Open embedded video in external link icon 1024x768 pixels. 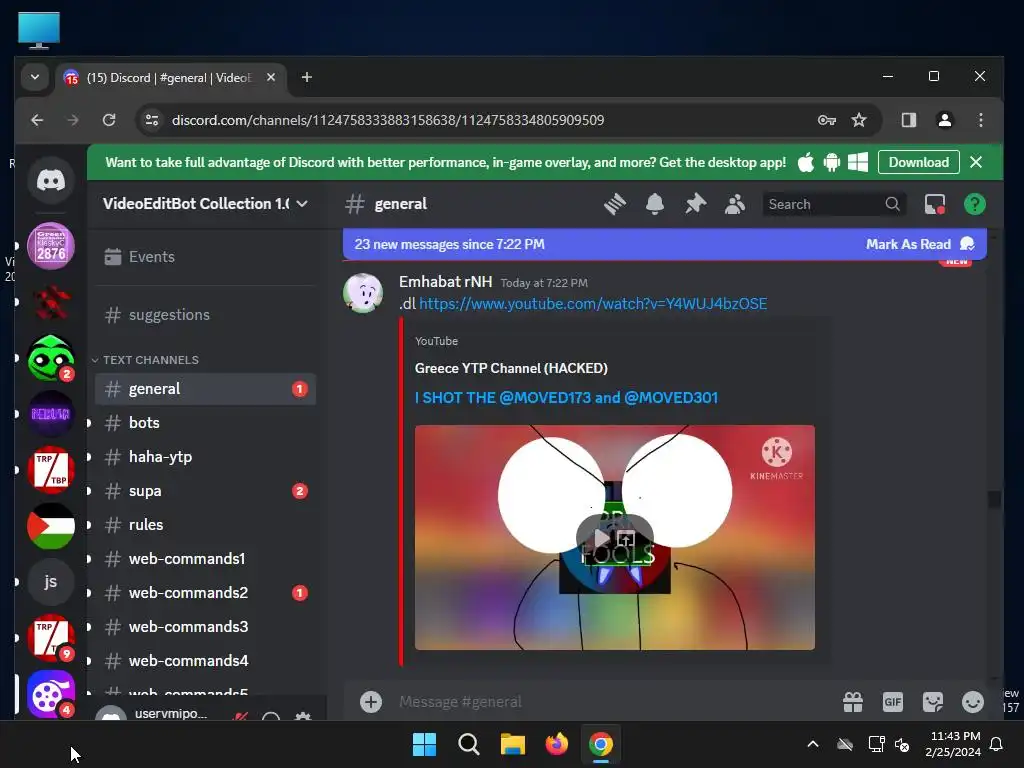pyautogui.click(x=626, y=539)
